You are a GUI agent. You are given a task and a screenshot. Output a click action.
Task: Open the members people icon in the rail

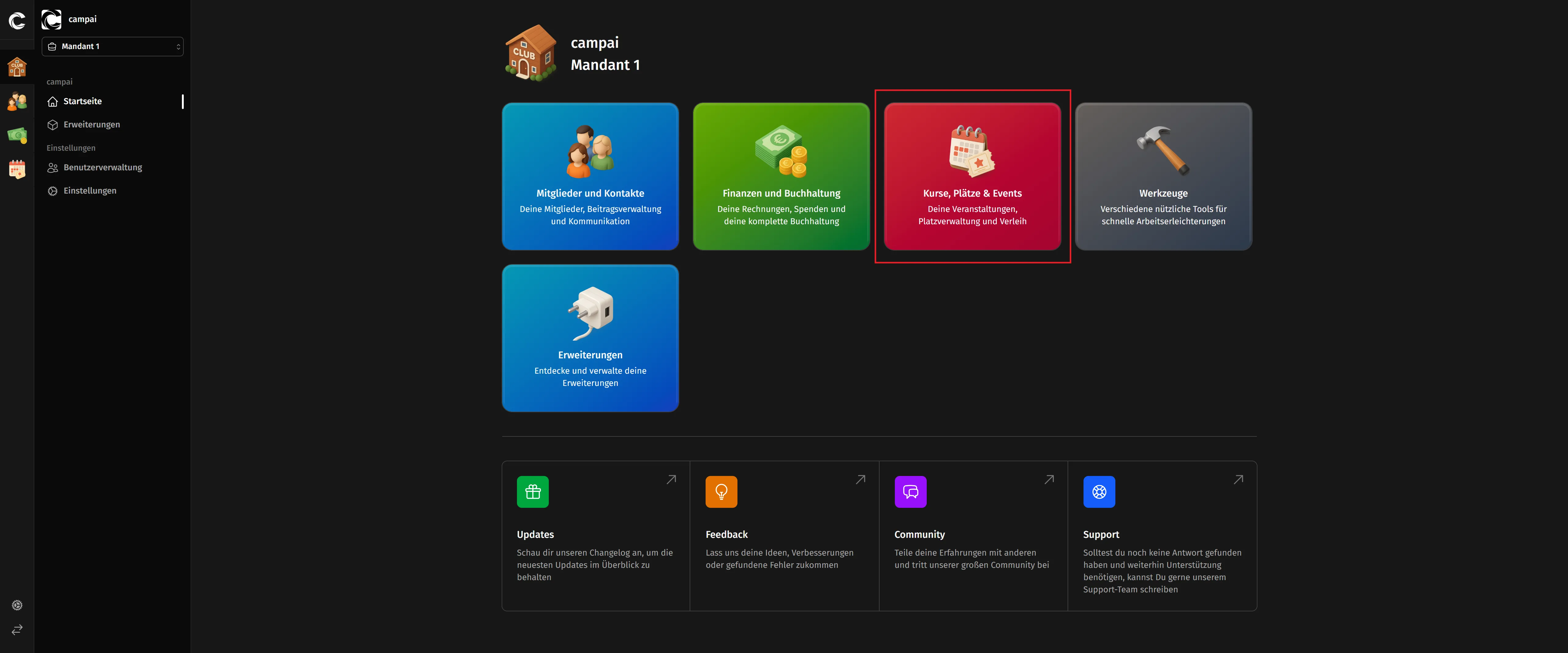tap(17, 101)
